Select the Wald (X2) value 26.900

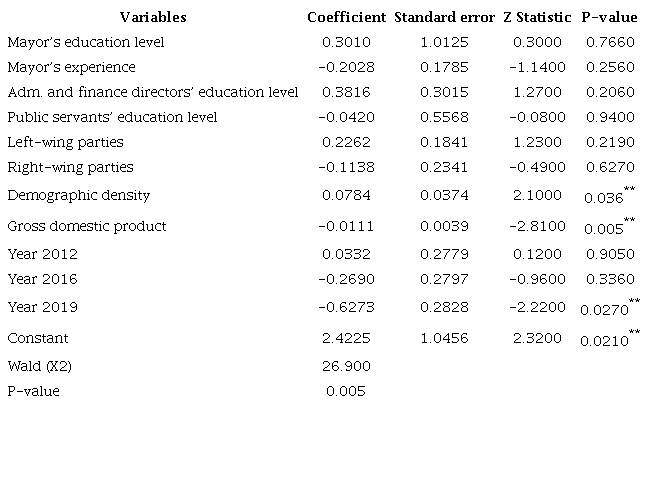point(346,366)
